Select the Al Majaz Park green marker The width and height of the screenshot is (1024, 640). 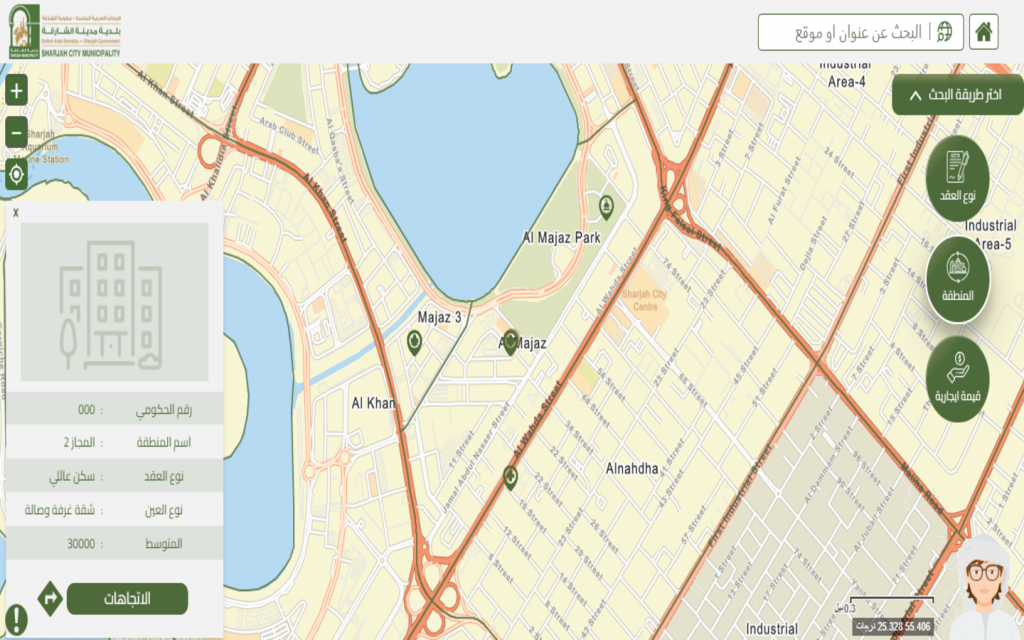click(608, 206)
